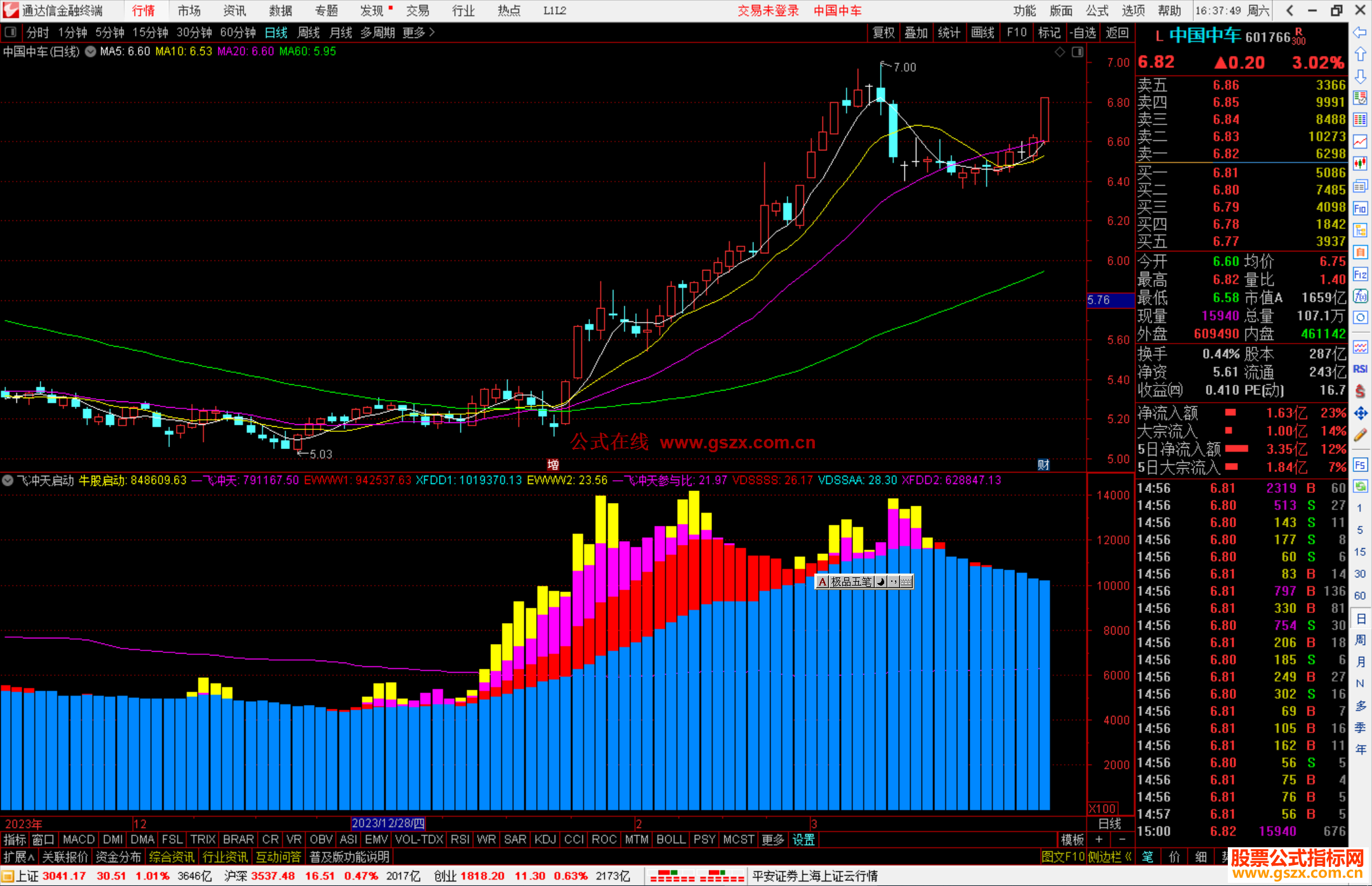Toggle the panel layout icon beside 分时

[11, 32]
